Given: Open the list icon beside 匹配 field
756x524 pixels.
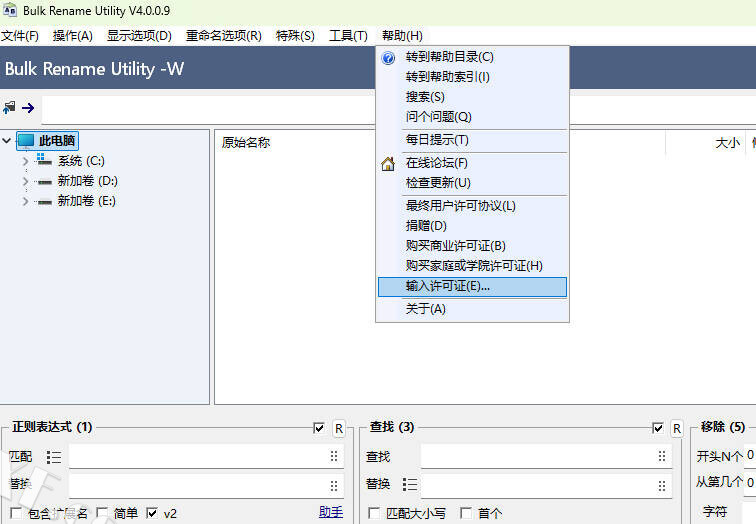Looking at the screenshot, I should [x=54, y=457].
